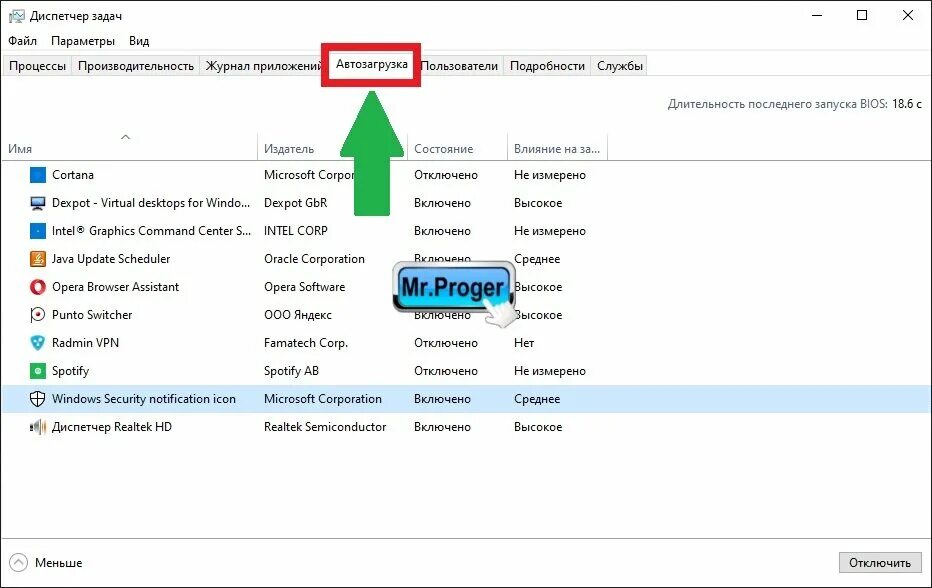
Task: Select the Cortana row name
Action: point(73,175)
